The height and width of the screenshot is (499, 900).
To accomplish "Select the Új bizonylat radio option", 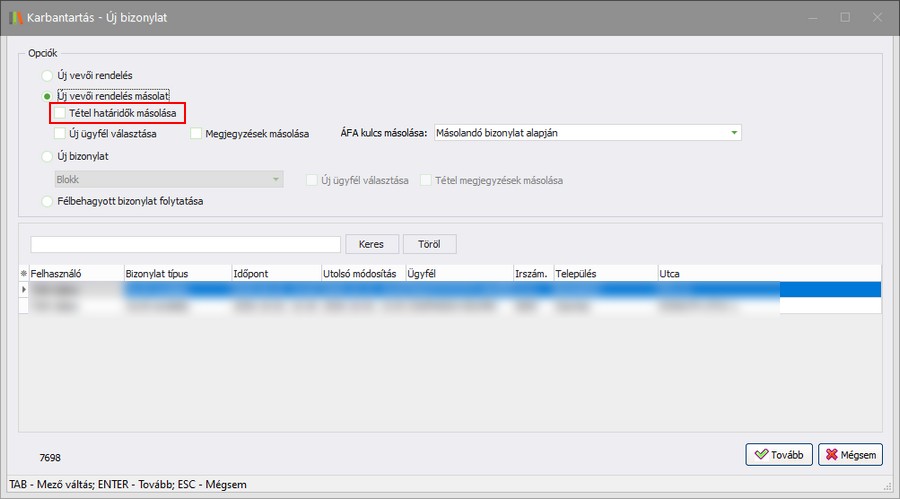I will (x=46, y=157).
